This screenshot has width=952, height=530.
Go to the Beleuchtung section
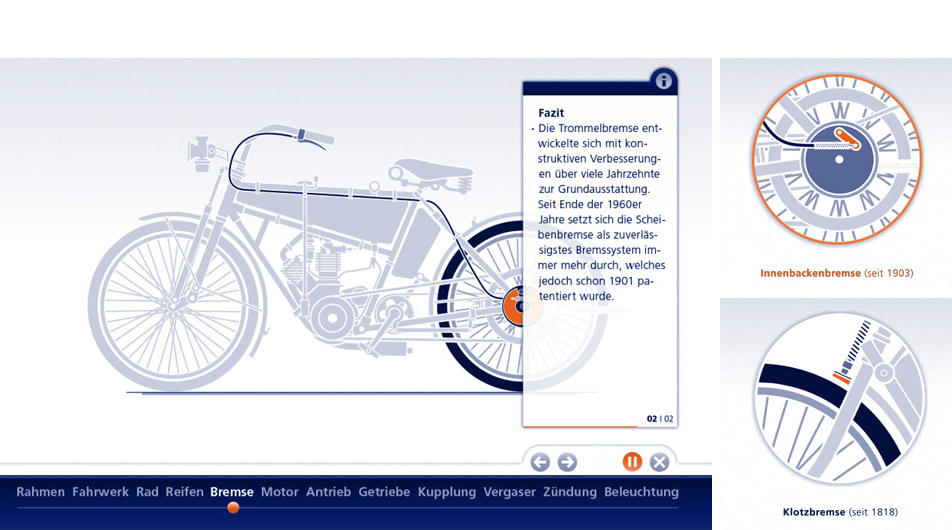point(641,492)
